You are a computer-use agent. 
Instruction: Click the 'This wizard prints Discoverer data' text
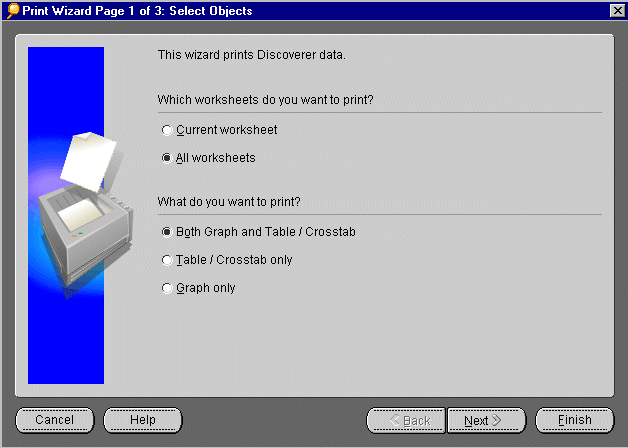point(251,55)
